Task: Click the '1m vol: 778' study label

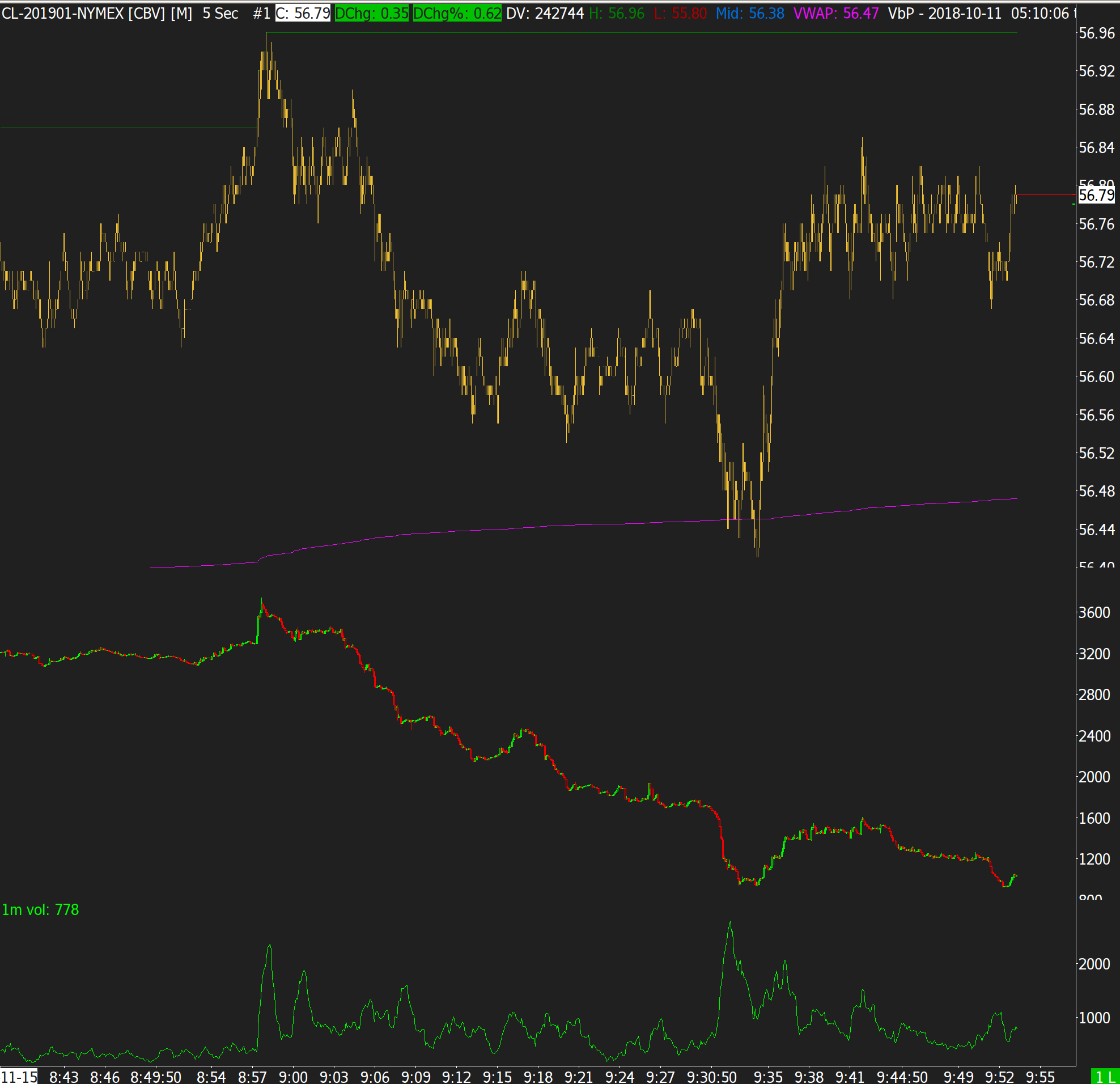Action: tap(41, 910)
